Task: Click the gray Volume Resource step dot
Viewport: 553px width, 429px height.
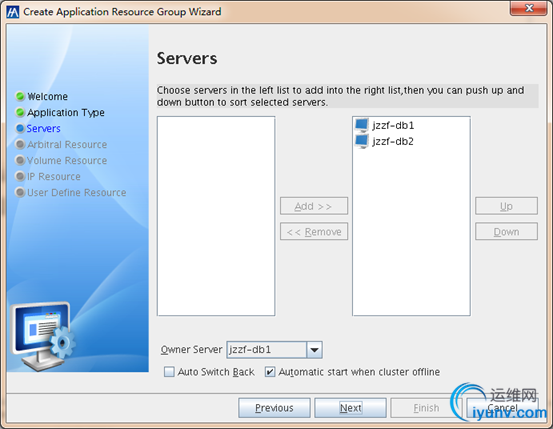Action: coord(20,160)
